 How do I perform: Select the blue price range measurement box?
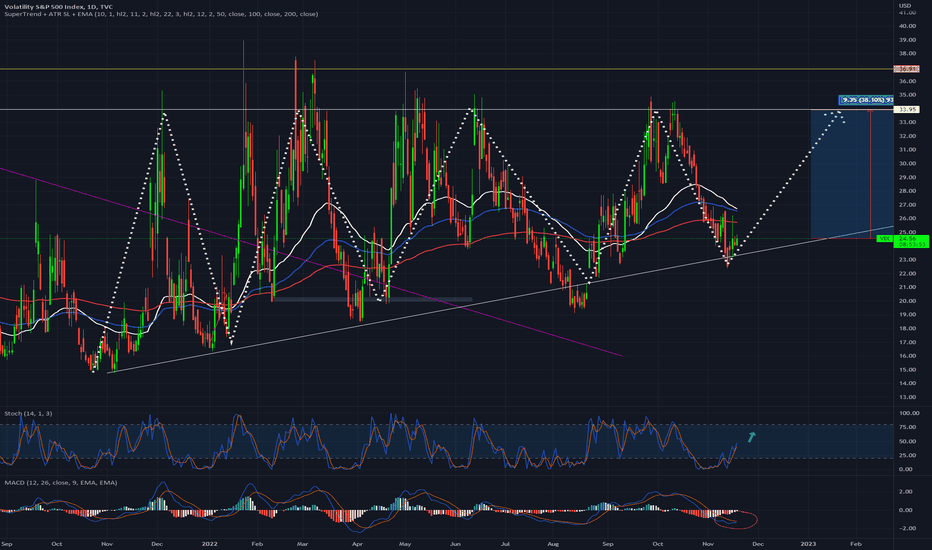852,174
